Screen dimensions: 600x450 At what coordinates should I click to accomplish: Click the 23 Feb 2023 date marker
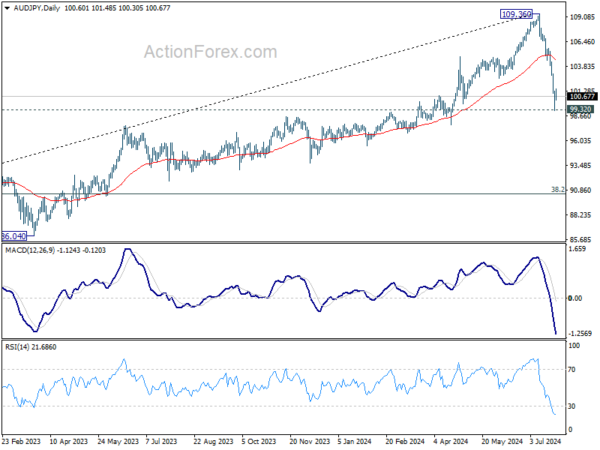[21, 441]
